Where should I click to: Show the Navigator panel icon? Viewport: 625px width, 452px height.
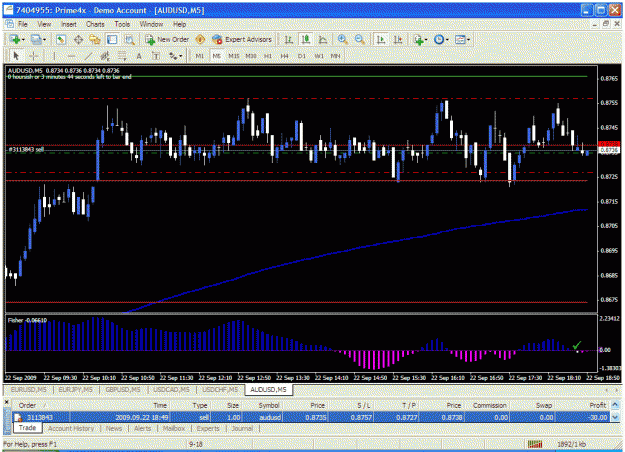95,39
